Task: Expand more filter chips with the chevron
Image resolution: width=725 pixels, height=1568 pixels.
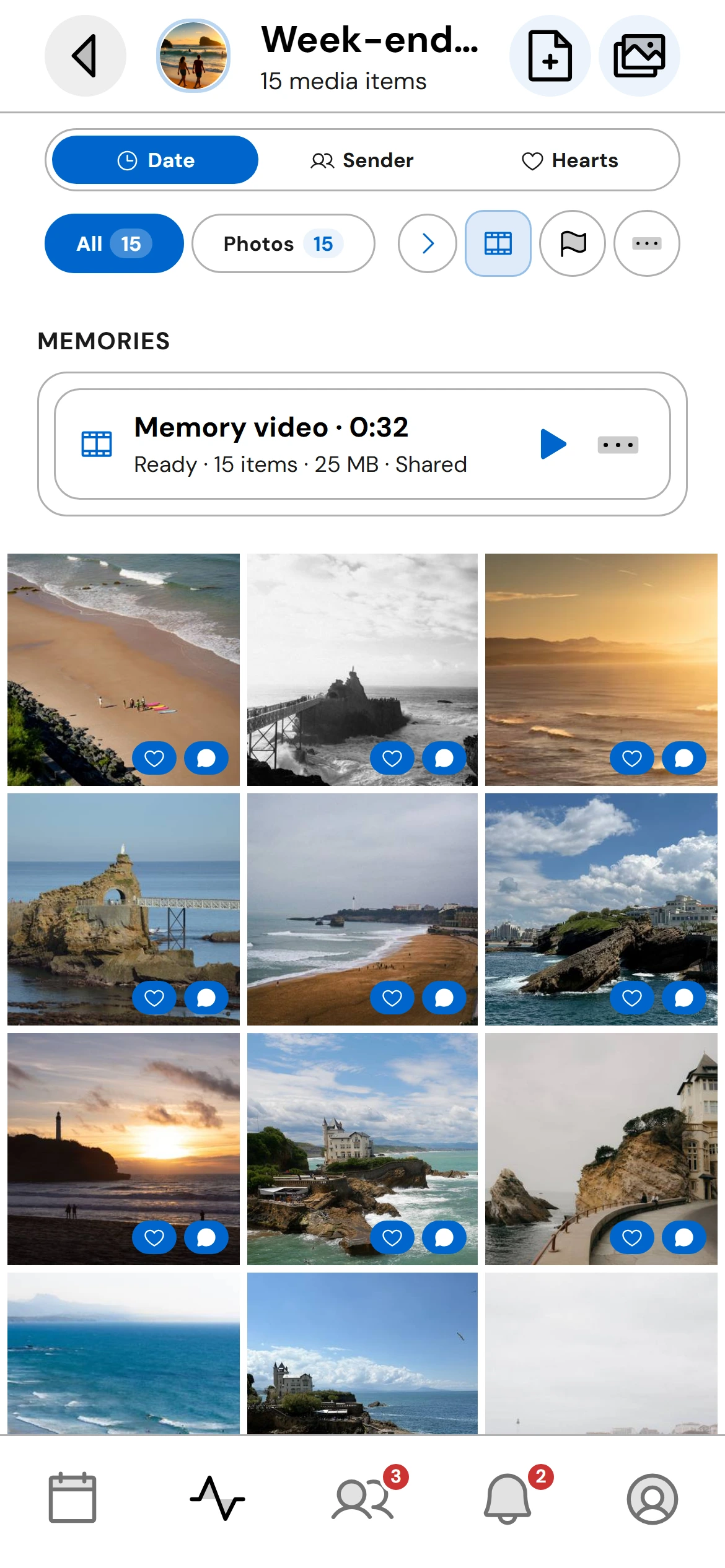Action: (428, 243)
